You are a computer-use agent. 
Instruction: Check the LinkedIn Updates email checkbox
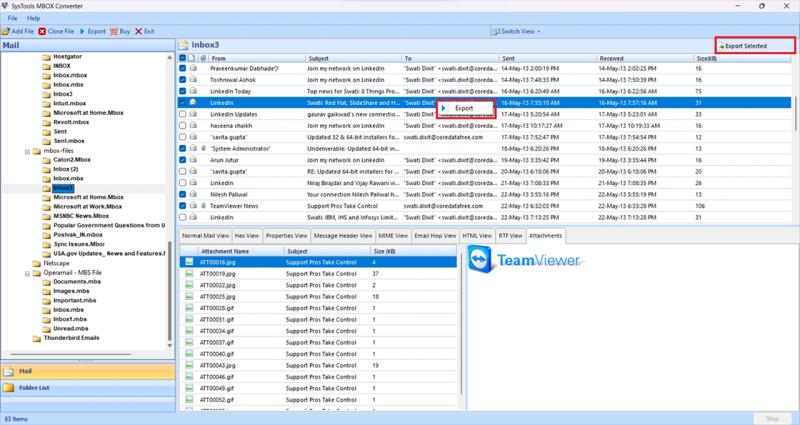pos(183,114)
